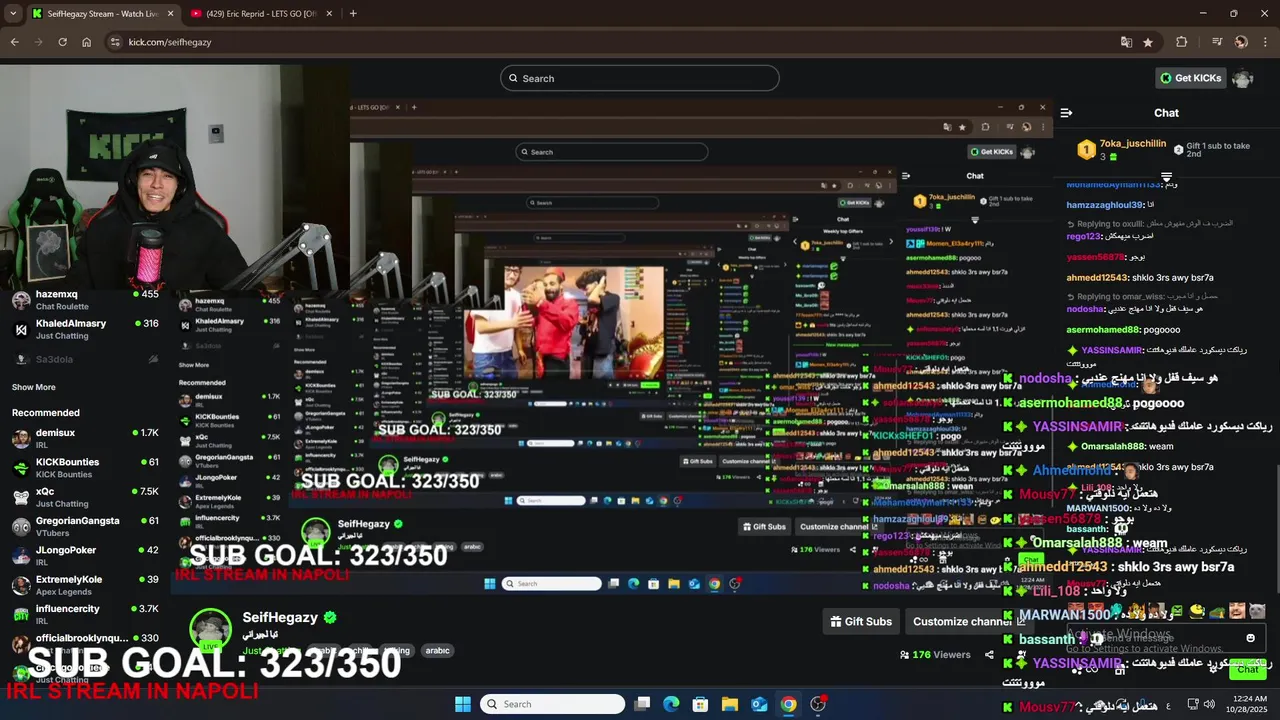Focus the Kick search box

(640, 78)
